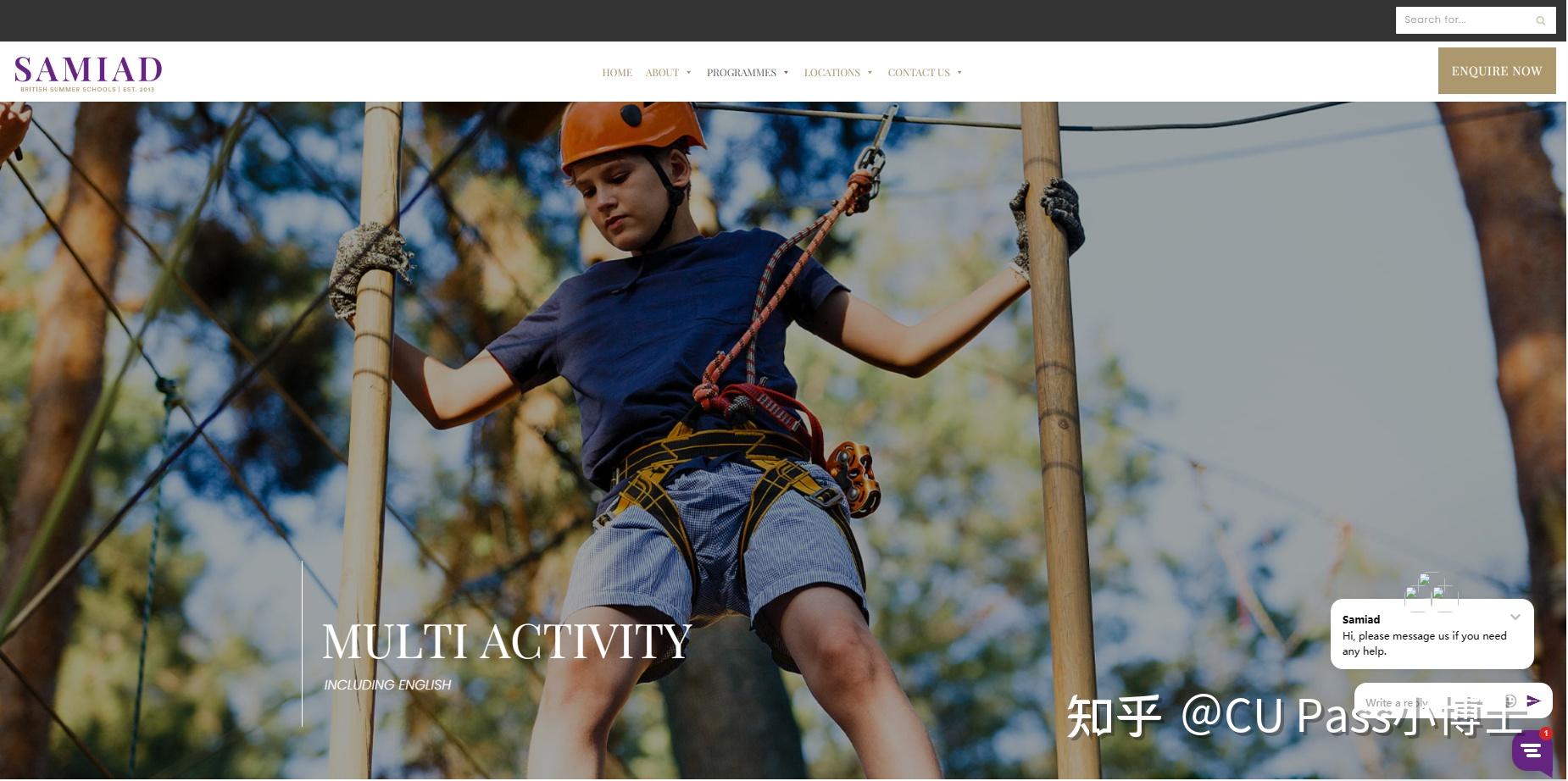Expand the About dropdown arrow
Image resolution: width=1568 pixels, height=781 pixels.
click(x=689, y=73)
